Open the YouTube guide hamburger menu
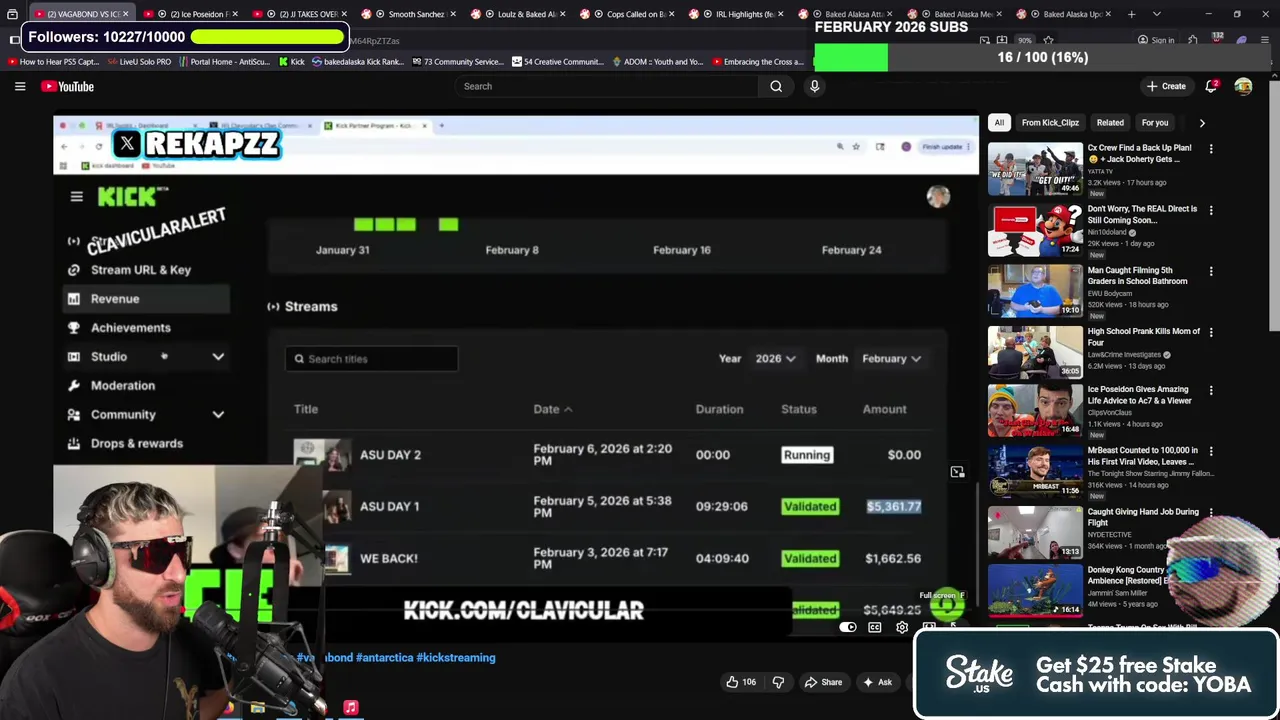This screenshot has height=720, width=1280. pos(20,87)
